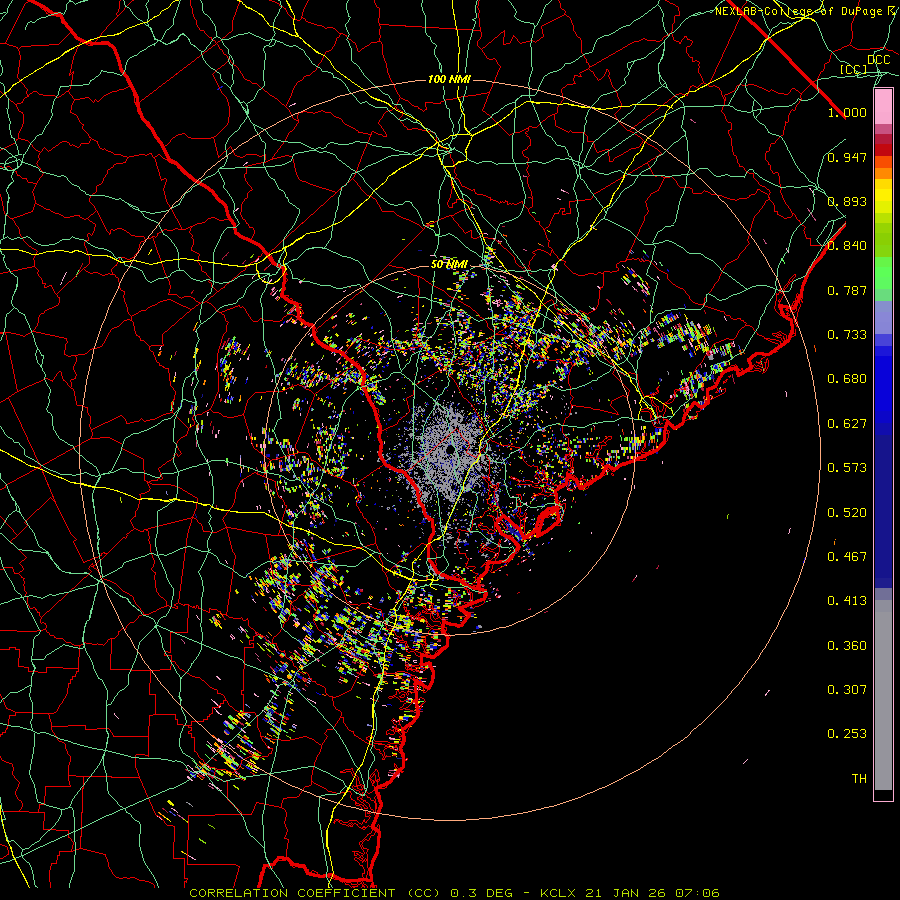Viewport: 900px width, 900px height.
Task: Click the 0.840 scale value
Action: click(847, 246)
